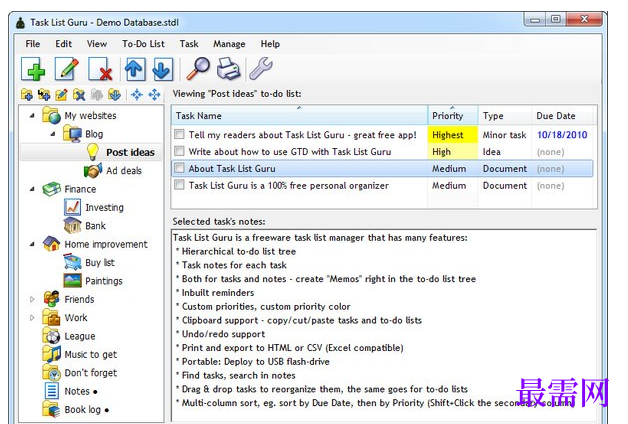Click the soccer ball icon beside League

(x=52, y=336)
